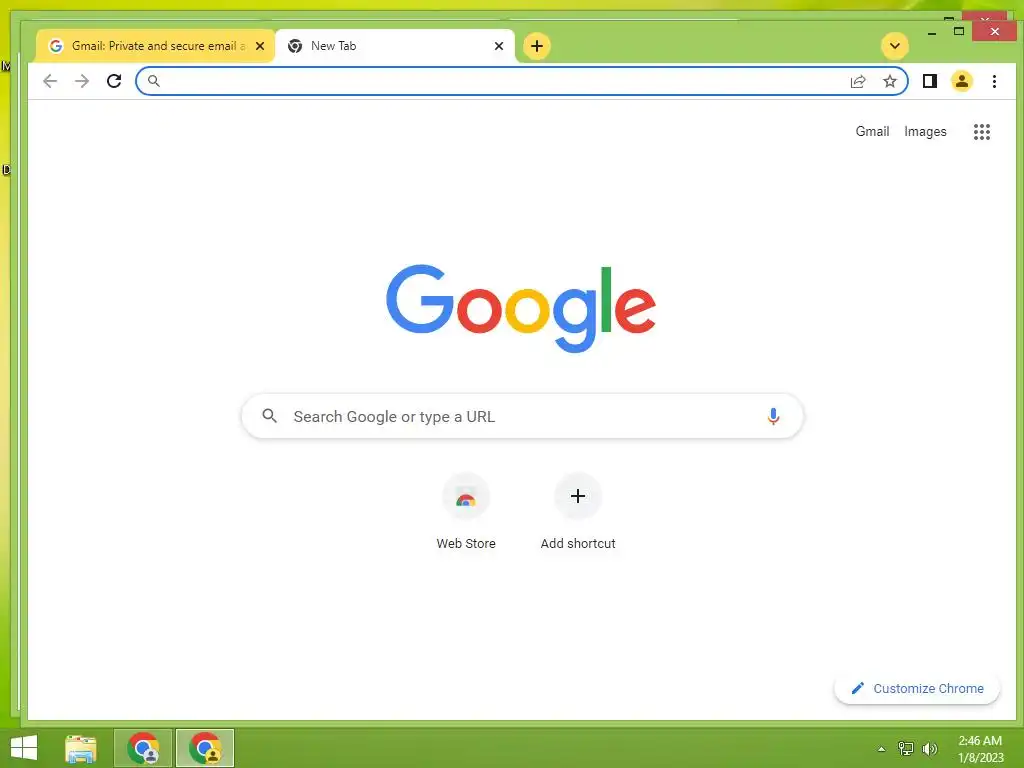
Task: Open the Google apps grid
Action: pos(982,132)
